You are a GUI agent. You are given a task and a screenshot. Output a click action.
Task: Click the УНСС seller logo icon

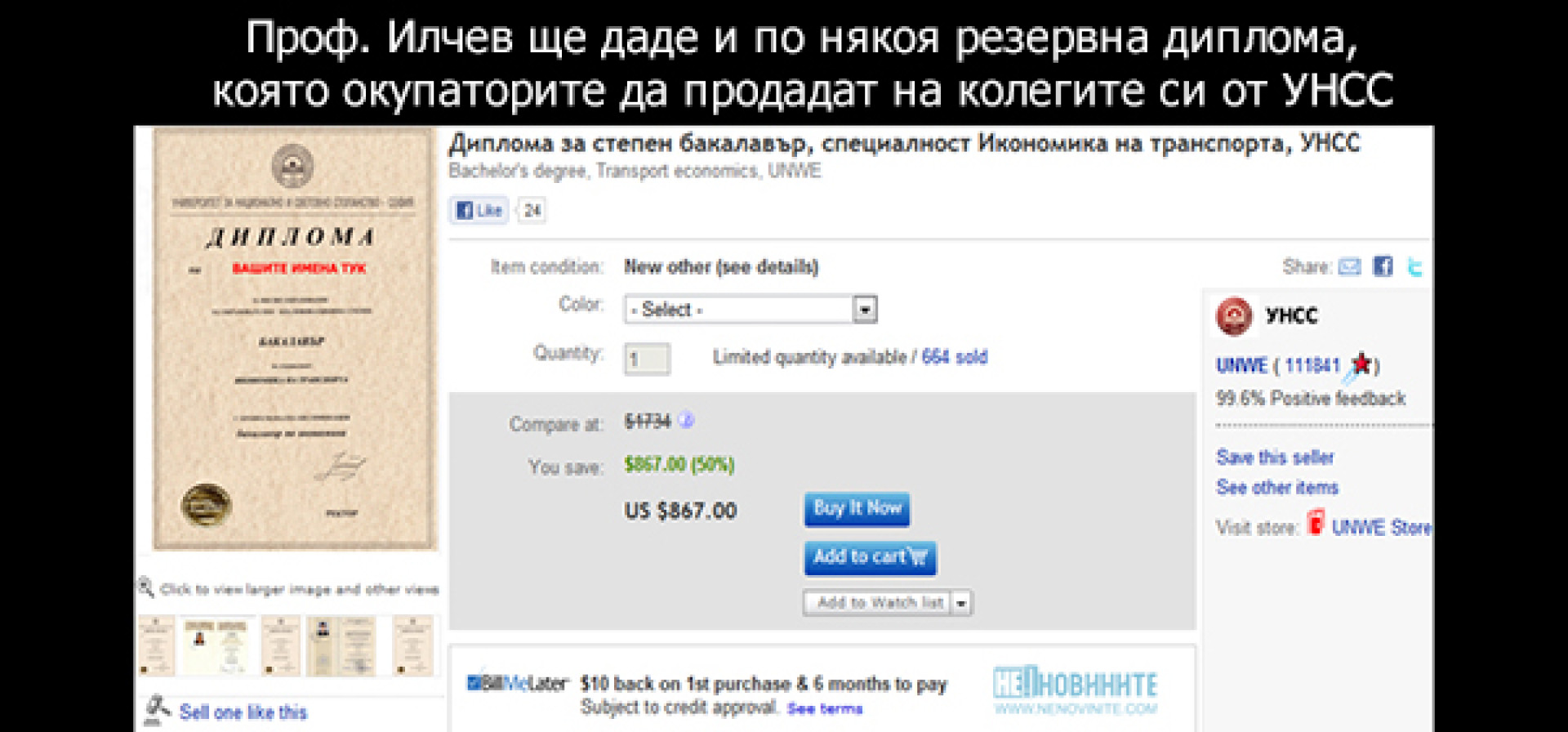tap(1234, 317)
